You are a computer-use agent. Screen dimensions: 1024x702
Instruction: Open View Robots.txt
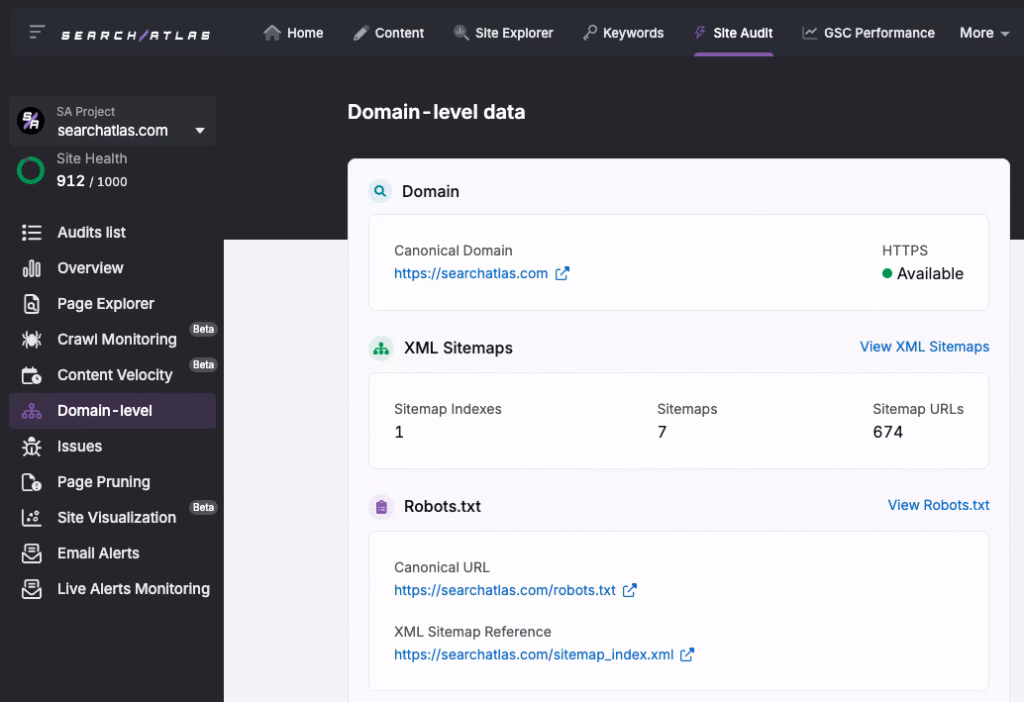(x=938, y=505)
